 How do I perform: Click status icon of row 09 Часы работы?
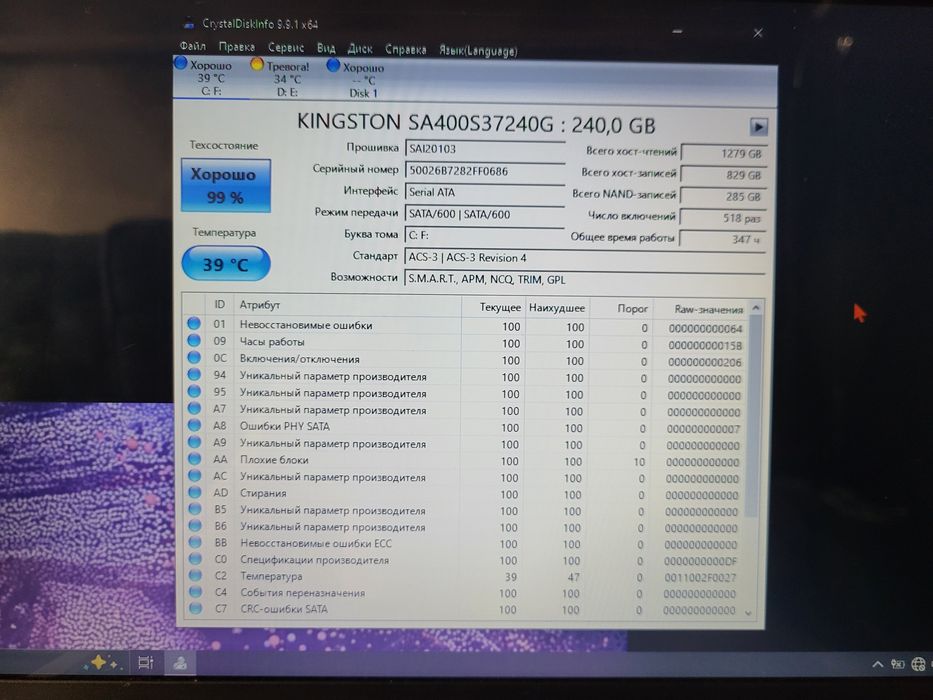click(x=194, y=340)
